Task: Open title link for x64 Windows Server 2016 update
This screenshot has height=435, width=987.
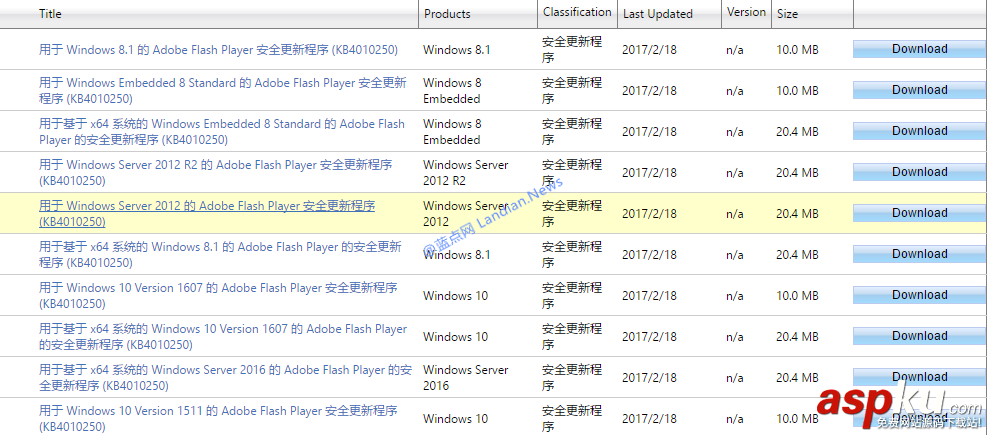Action: tap(225, 370)
